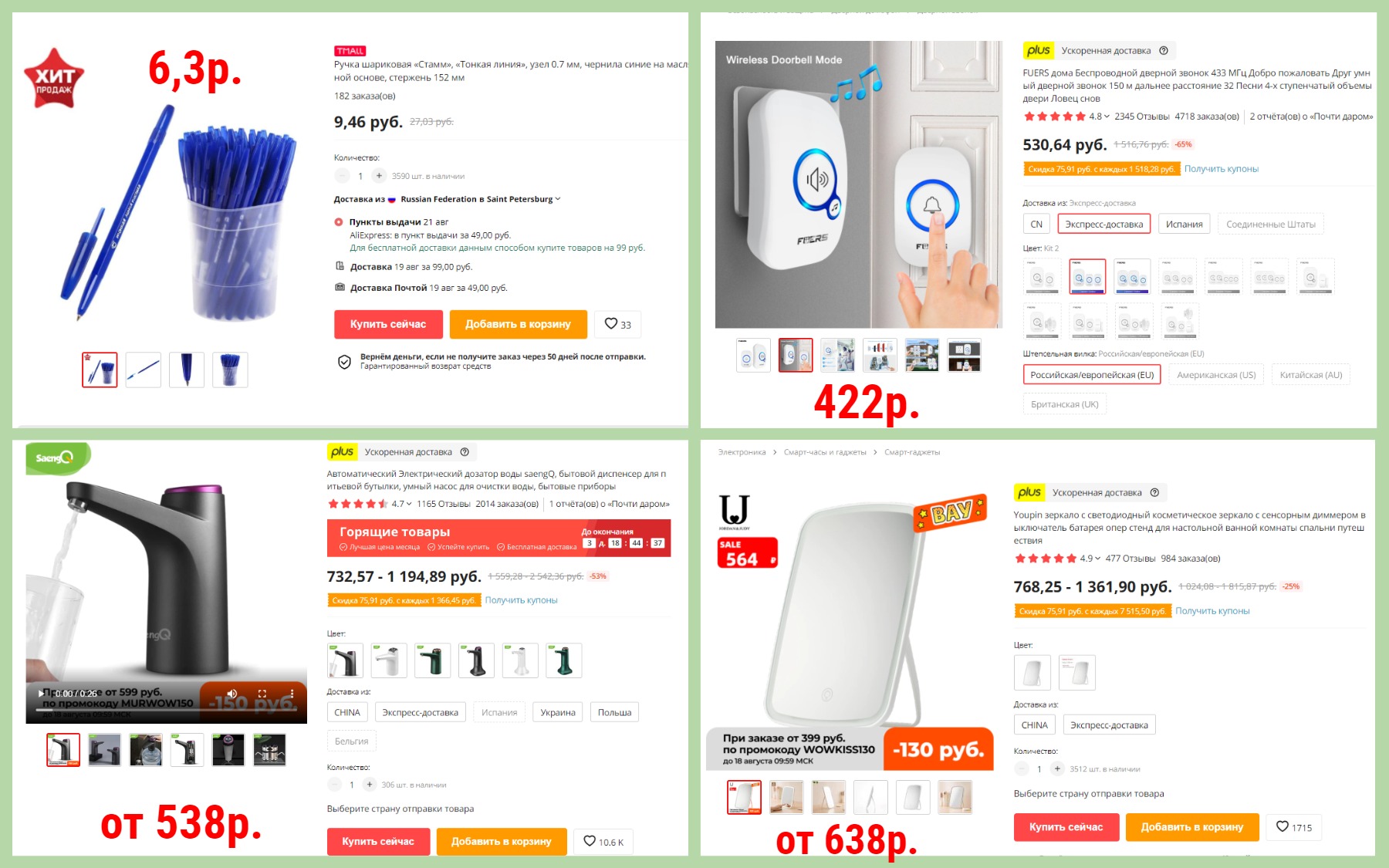This screenshot has width=1389, height=868.
Task: Select Пункты выдачи delivery radio option
Action: pyautogui.click(x=338, y=221)
